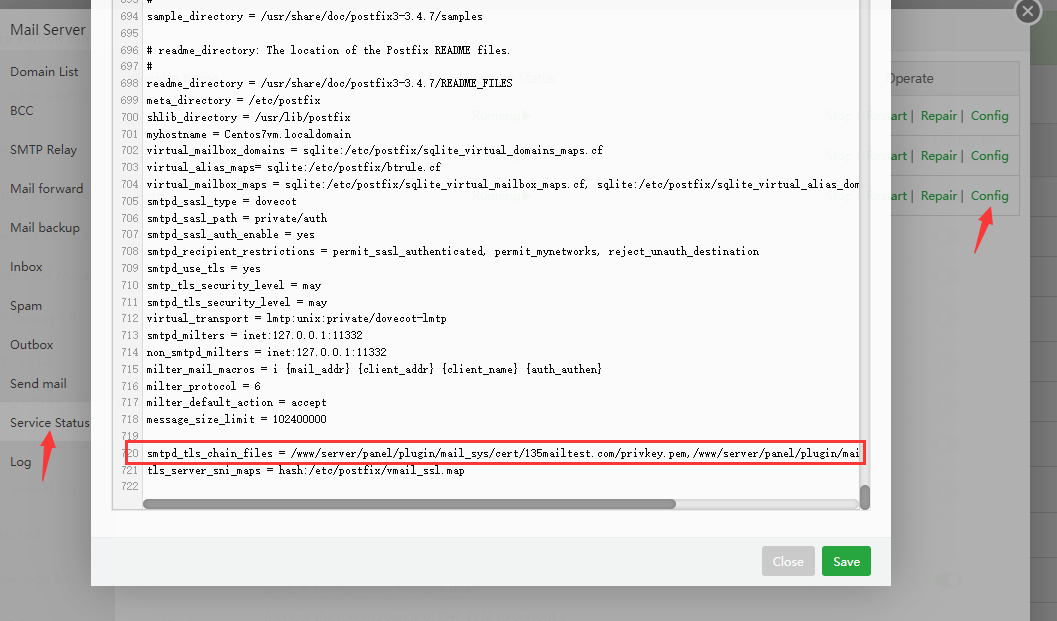
Task: Open Mail forward settings
Action: pos(47,189)
